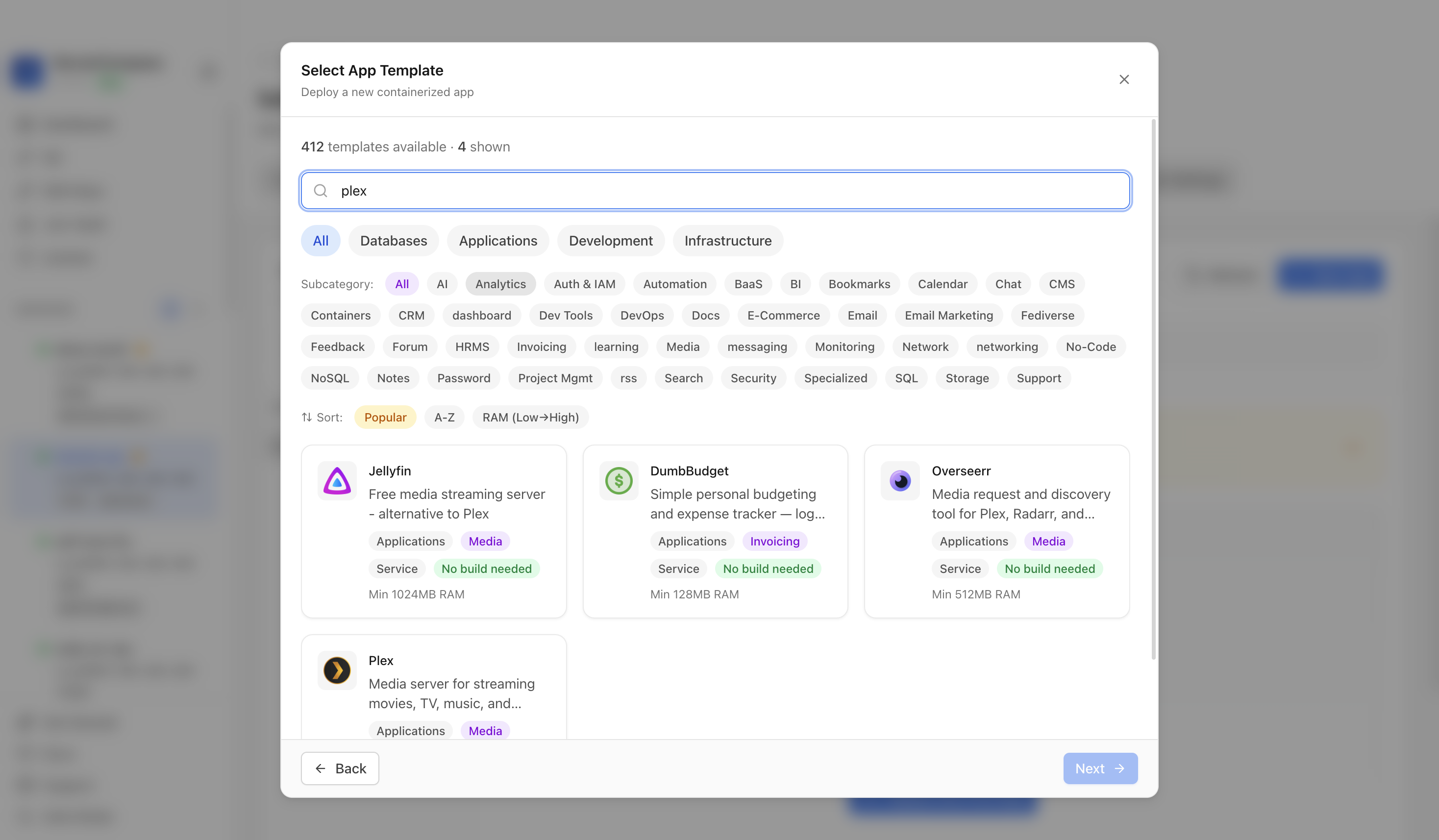
Task: Filter by the Invoicing subcategory chip
Action: (x=541, y=346)
